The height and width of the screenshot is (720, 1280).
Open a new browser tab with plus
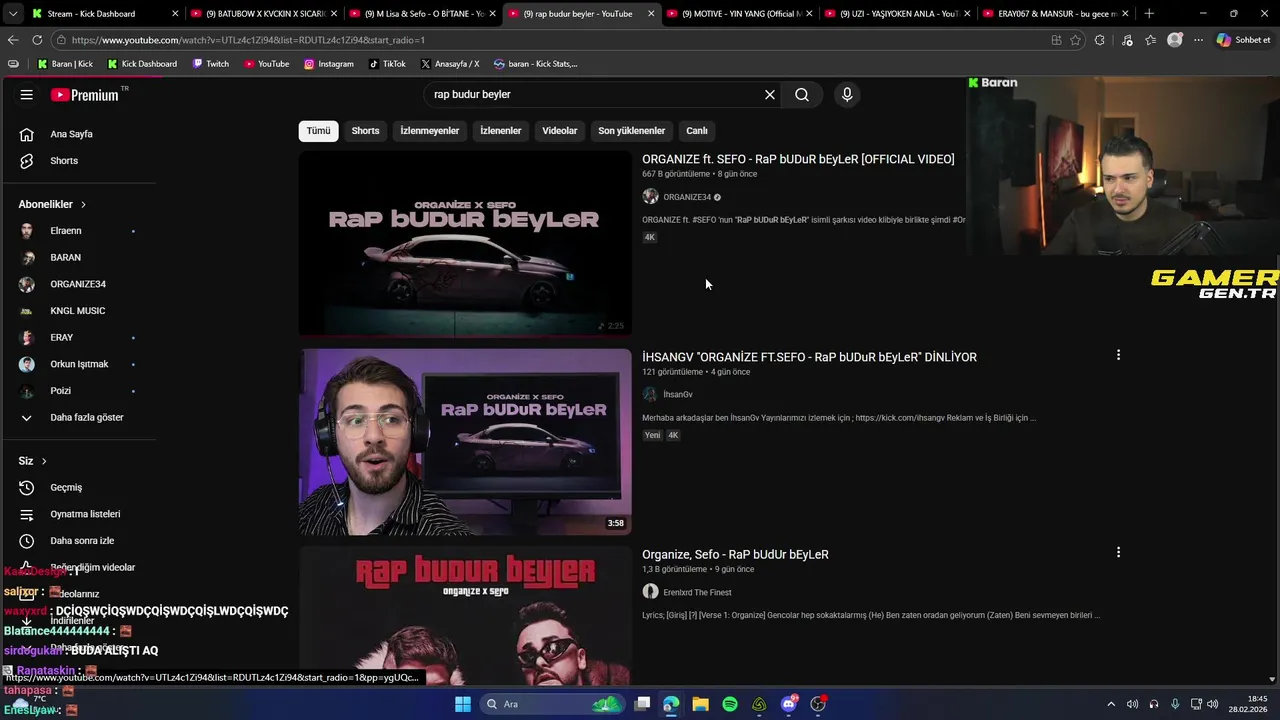pyautogui.click(x=1149, y=14)
